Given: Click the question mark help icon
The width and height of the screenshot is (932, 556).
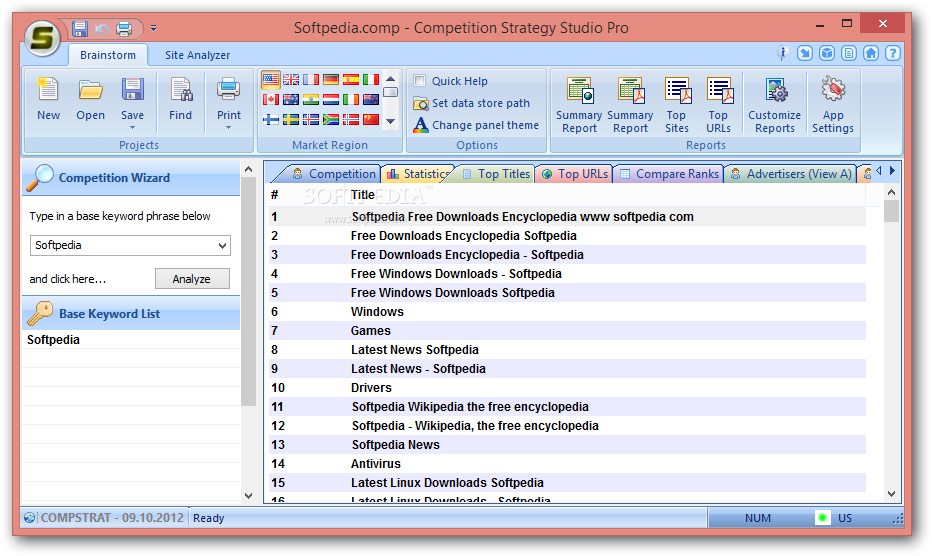Looking at the screenshot, I should 892,54.
